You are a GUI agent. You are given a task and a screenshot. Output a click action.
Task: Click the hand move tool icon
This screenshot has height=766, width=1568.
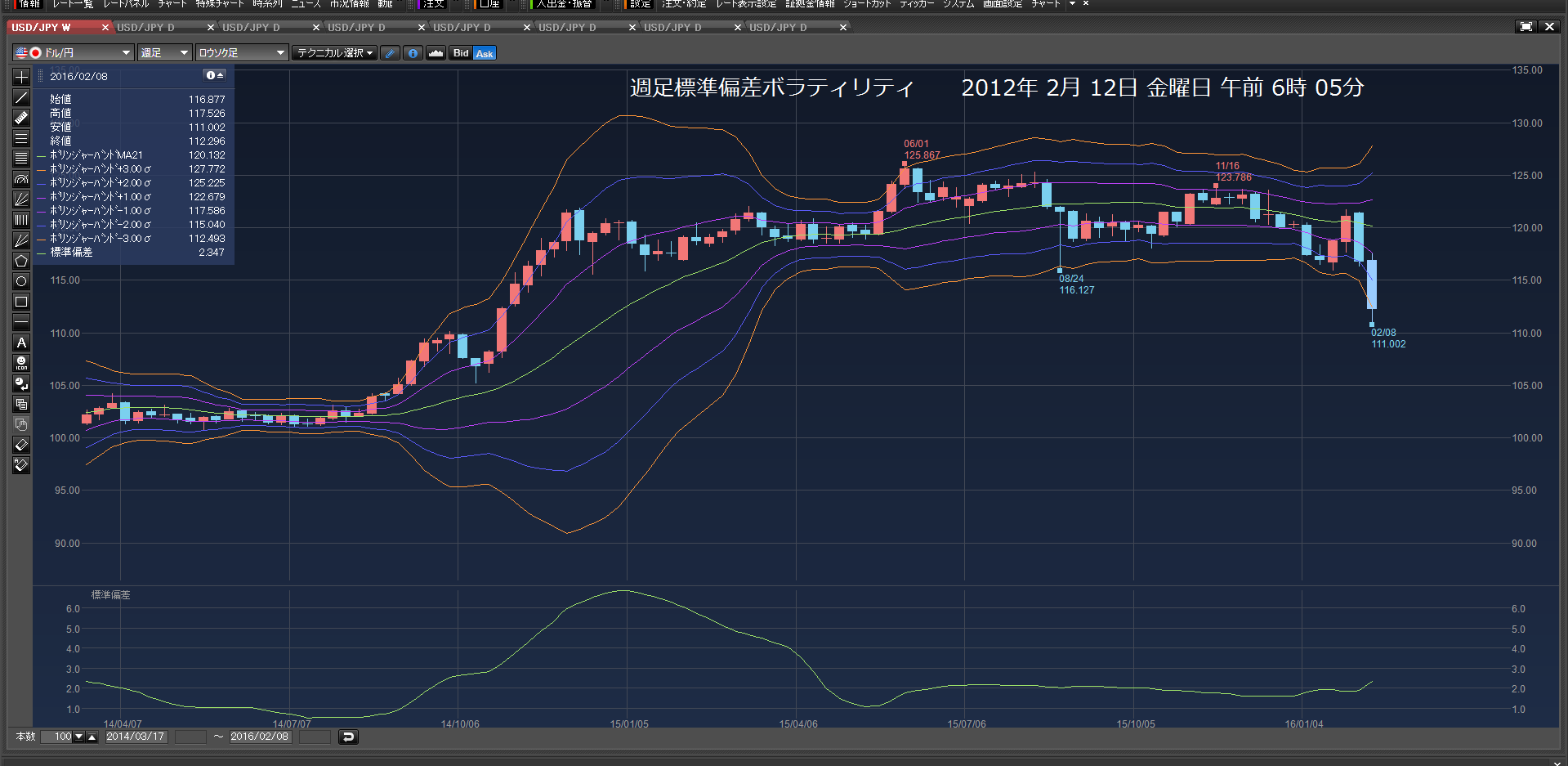point(21,424)
